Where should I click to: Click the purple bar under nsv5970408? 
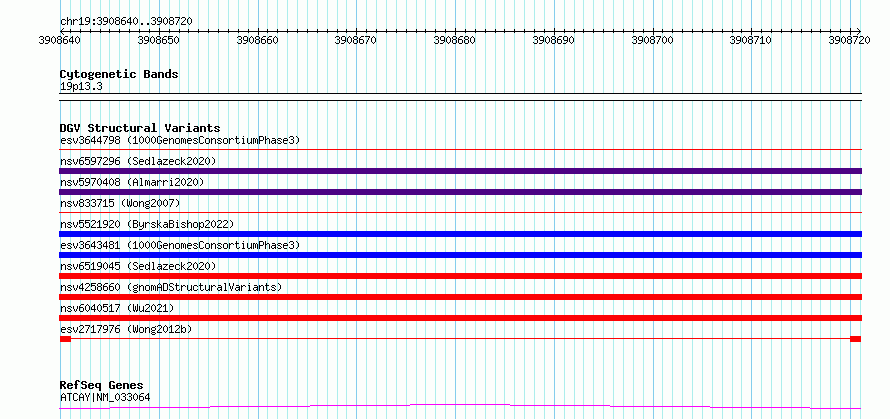tap(460, 192)
